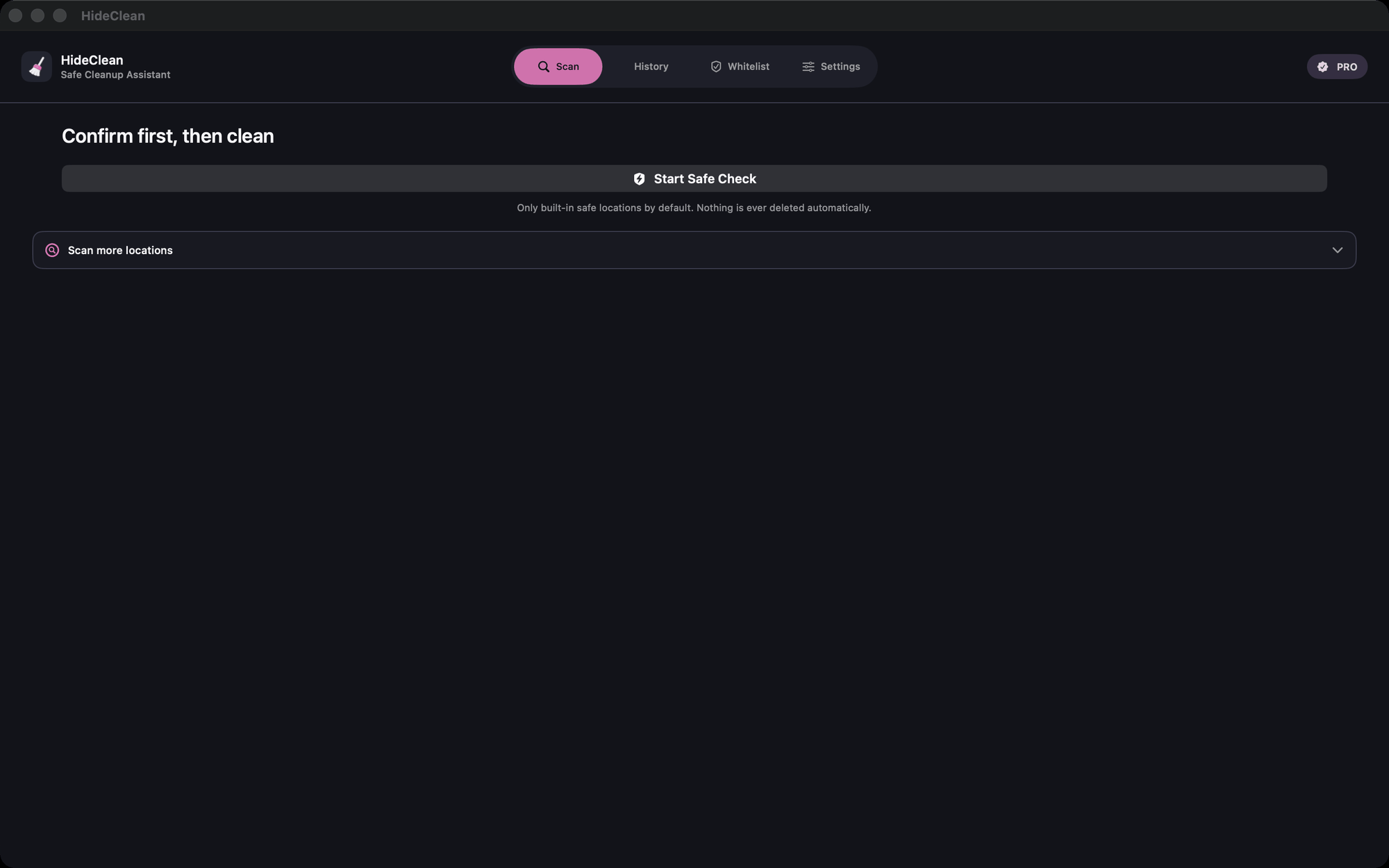
Task: Select the Scan tab
Action: (558, 67)
